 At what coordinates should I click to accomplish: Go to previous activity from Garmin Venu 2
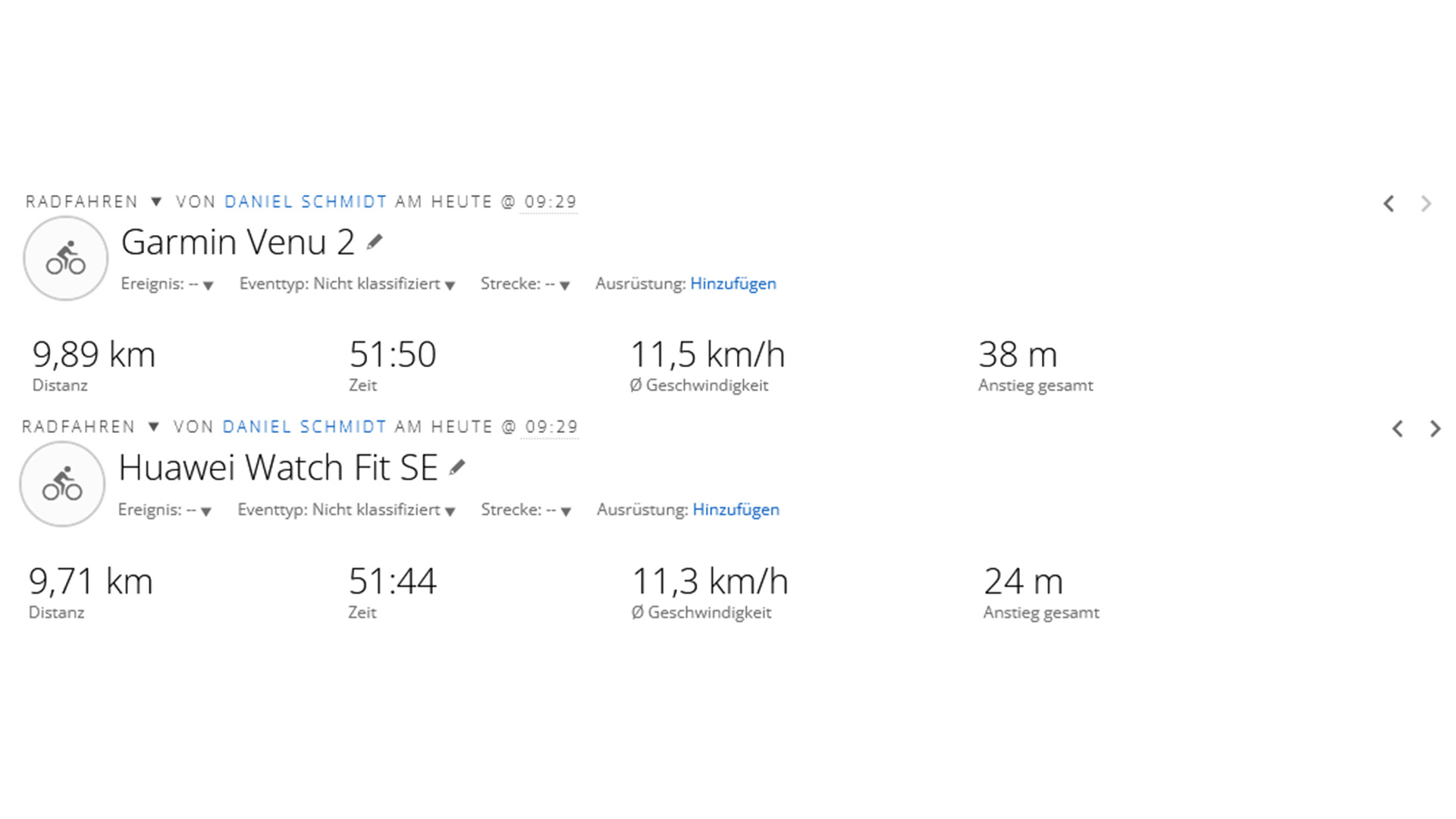1389,203
